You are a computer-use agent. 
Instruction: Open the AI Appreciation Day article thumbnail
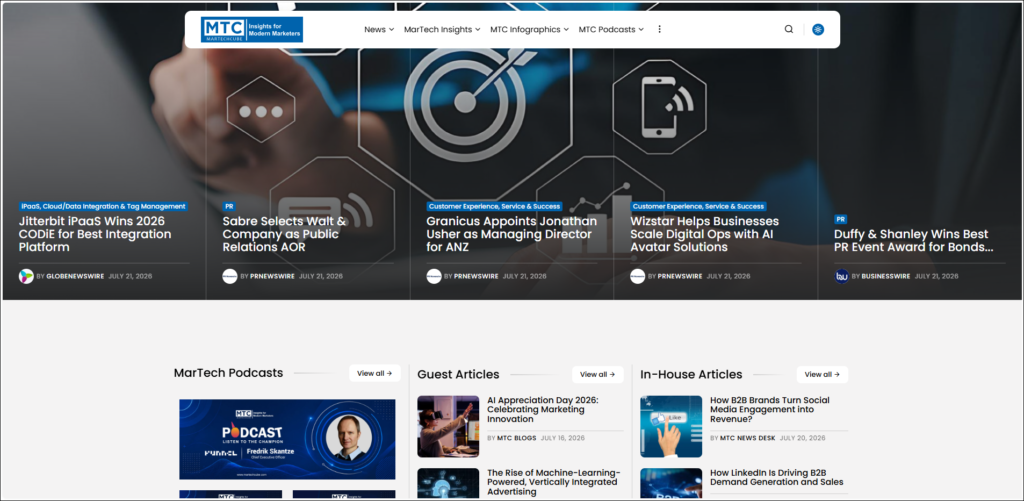tap(448, 426)
